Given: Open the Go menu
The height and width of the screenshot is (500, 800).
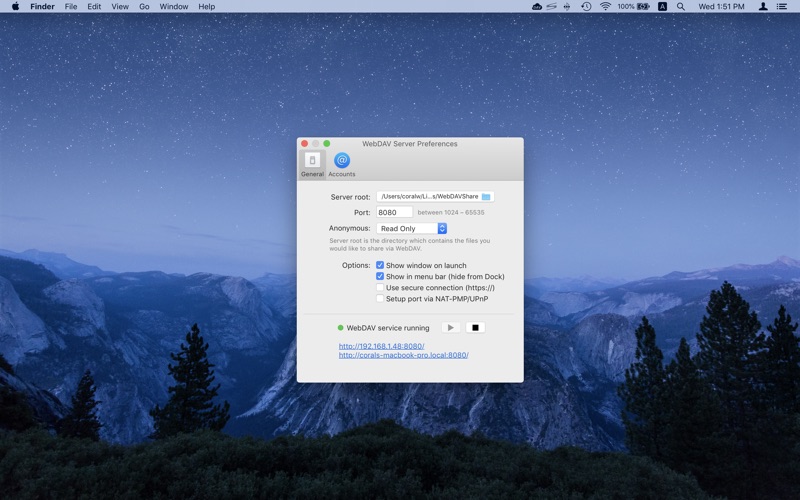Looking at the screenshot, I should [x=144, y=7].
